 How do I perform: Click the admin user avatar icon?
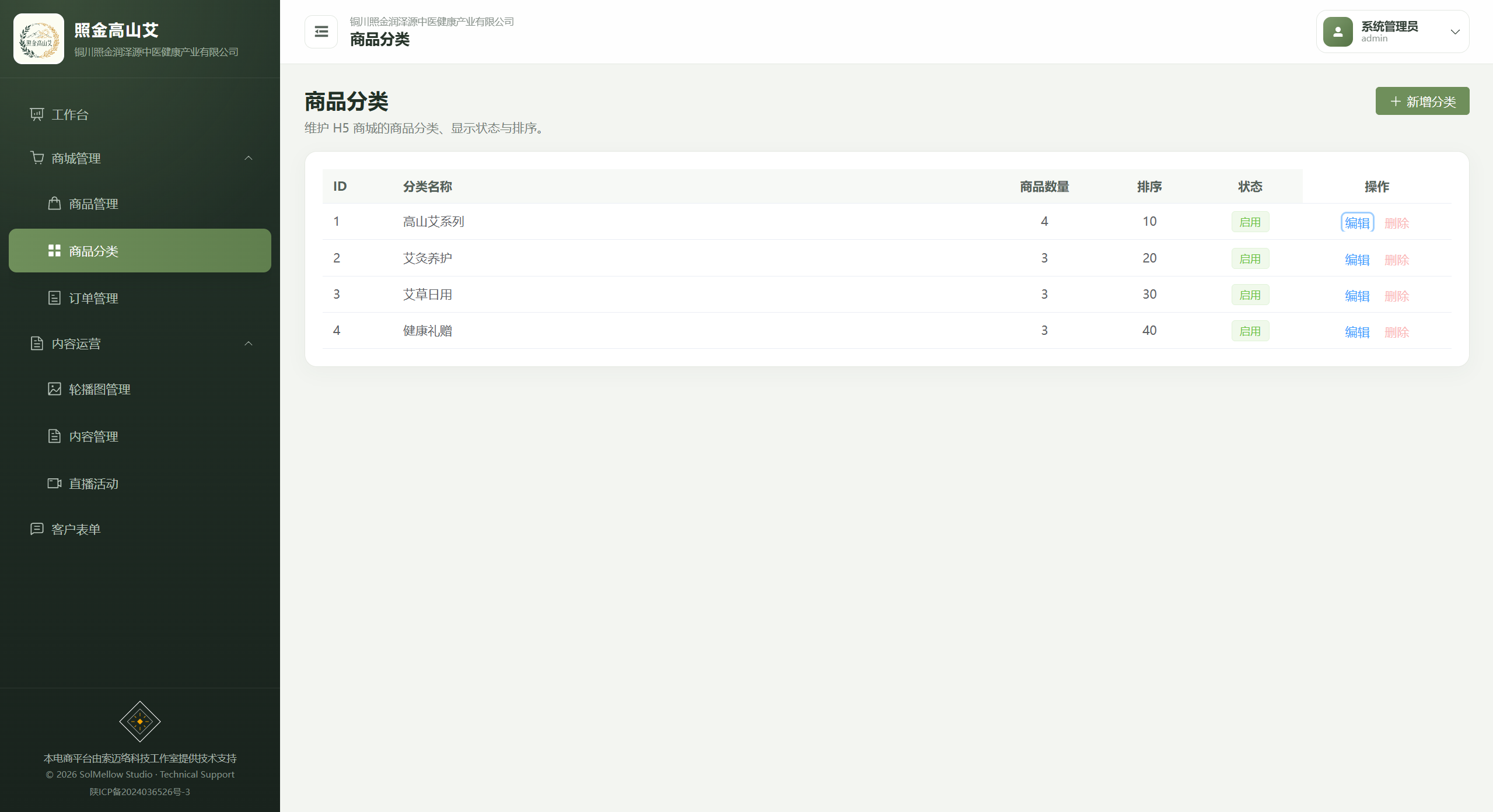click(1338, 32)
